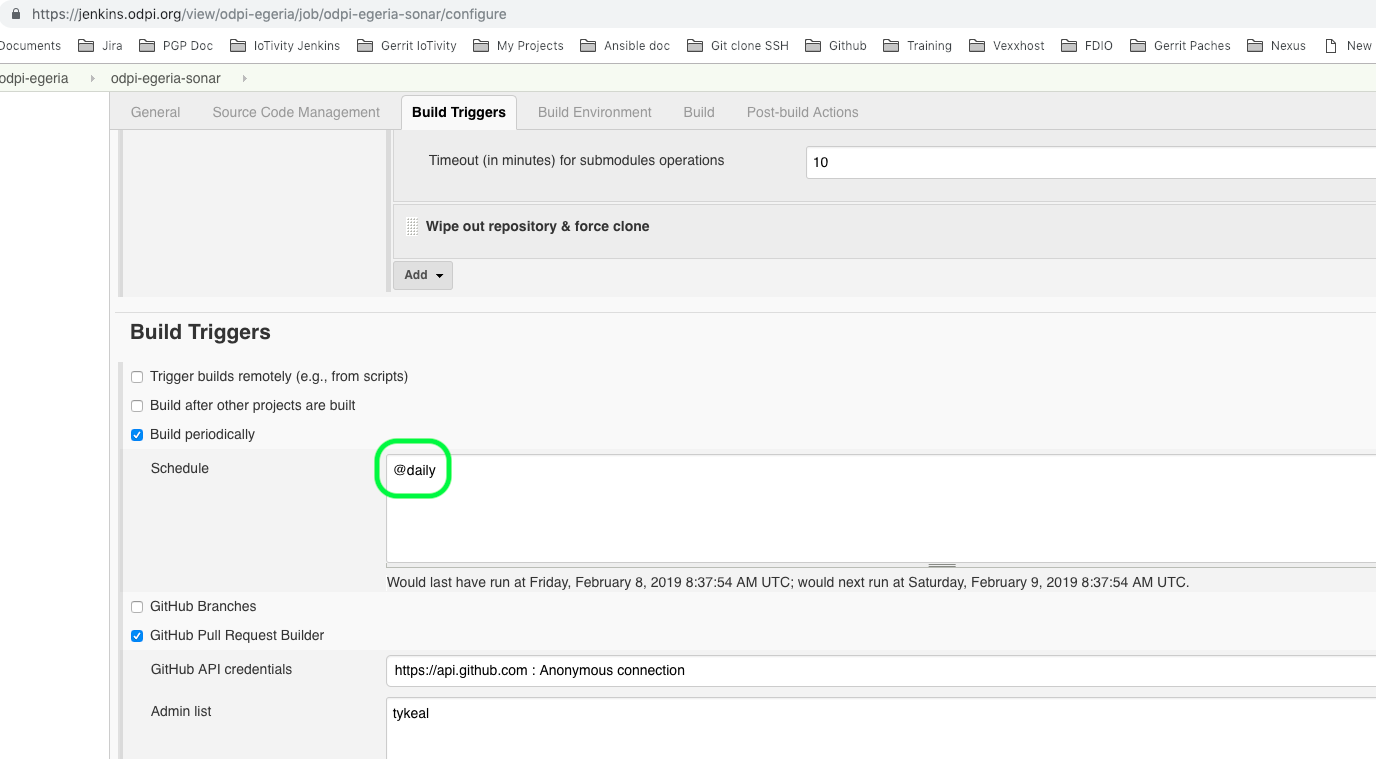
Task: Grab the drag handle beside Wipe out repository
Action: (x=412, y=226)
